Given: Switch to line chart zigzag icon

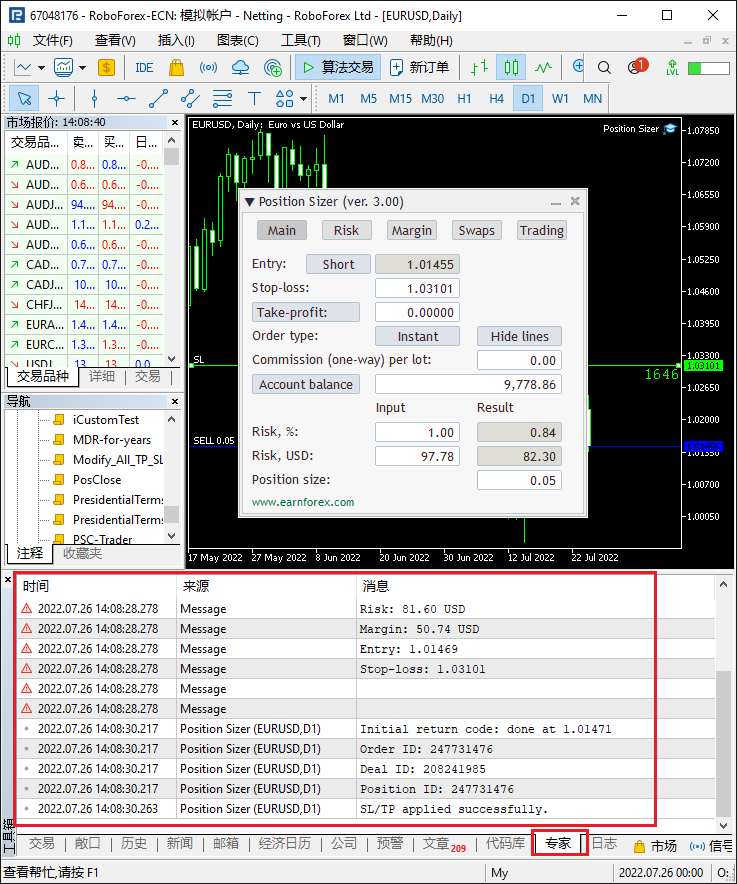Looking at the screenshot, I should (x=543, y=68).
